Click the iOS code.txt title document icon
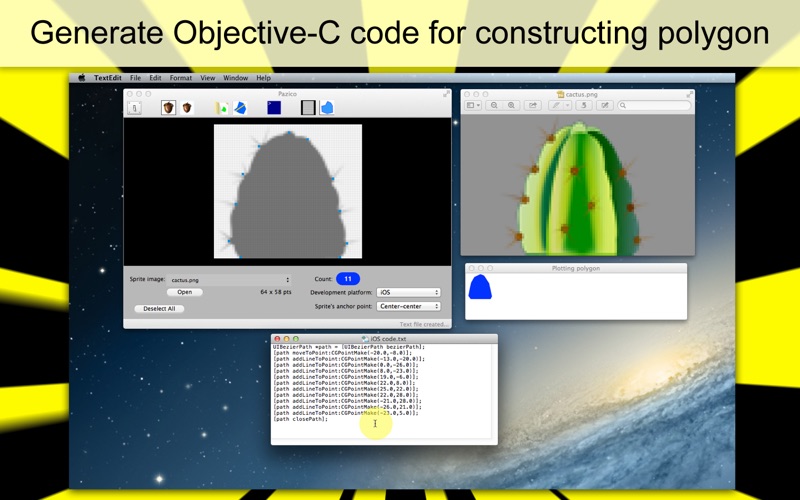This screenshot has width=800, height=500. [x=365, y=339]
